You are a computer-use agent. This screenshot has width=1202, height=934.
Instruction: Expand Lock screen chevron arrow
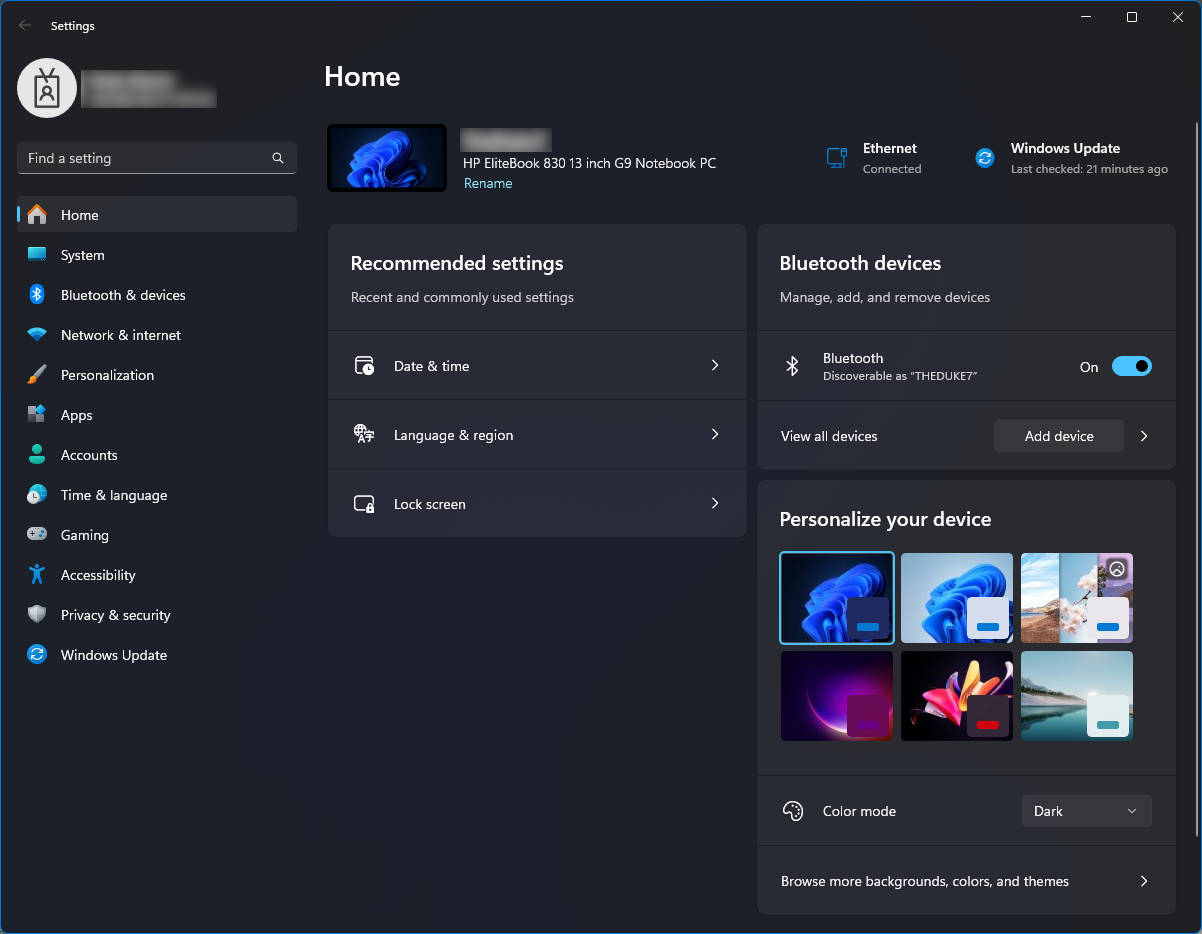click(715, 504)
